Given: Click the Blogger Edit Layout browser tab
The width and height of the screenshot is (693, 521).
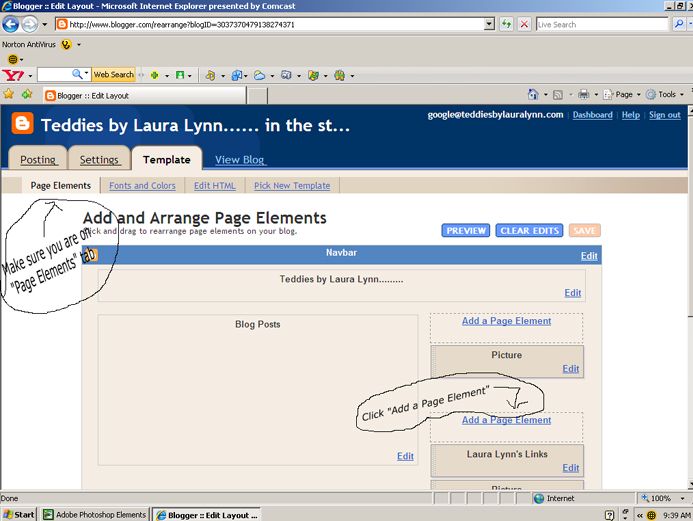Looking at the screenshot, I should tap(145, 95).
